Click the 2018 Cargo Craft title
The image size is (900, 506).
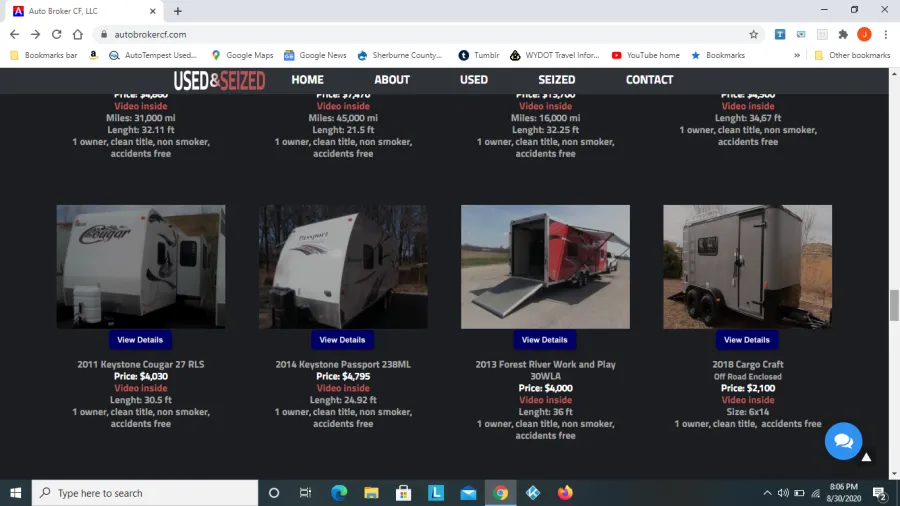coord(747,364)
